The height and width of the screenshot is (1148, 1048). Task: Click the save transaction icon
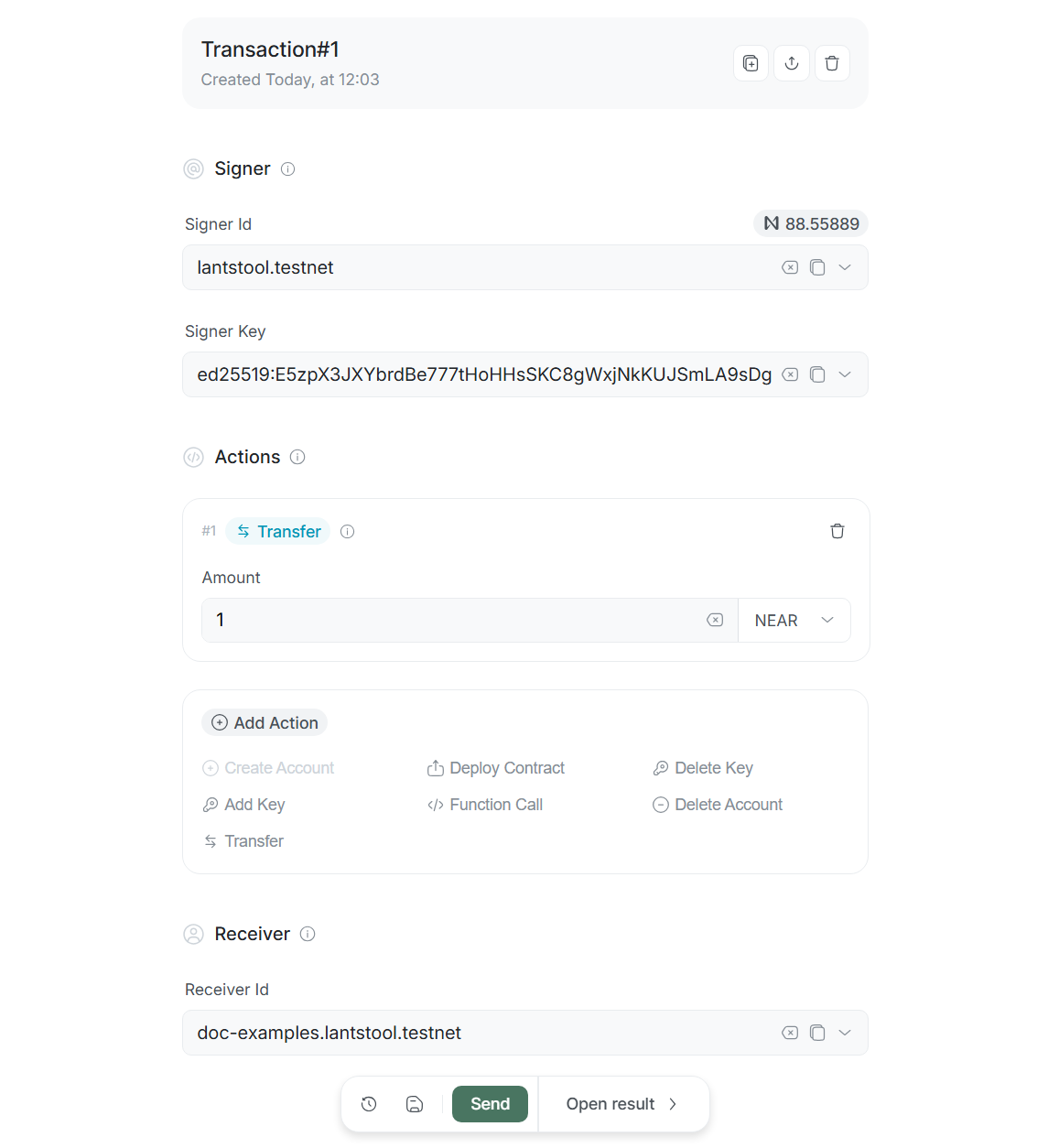[415, 1104]
